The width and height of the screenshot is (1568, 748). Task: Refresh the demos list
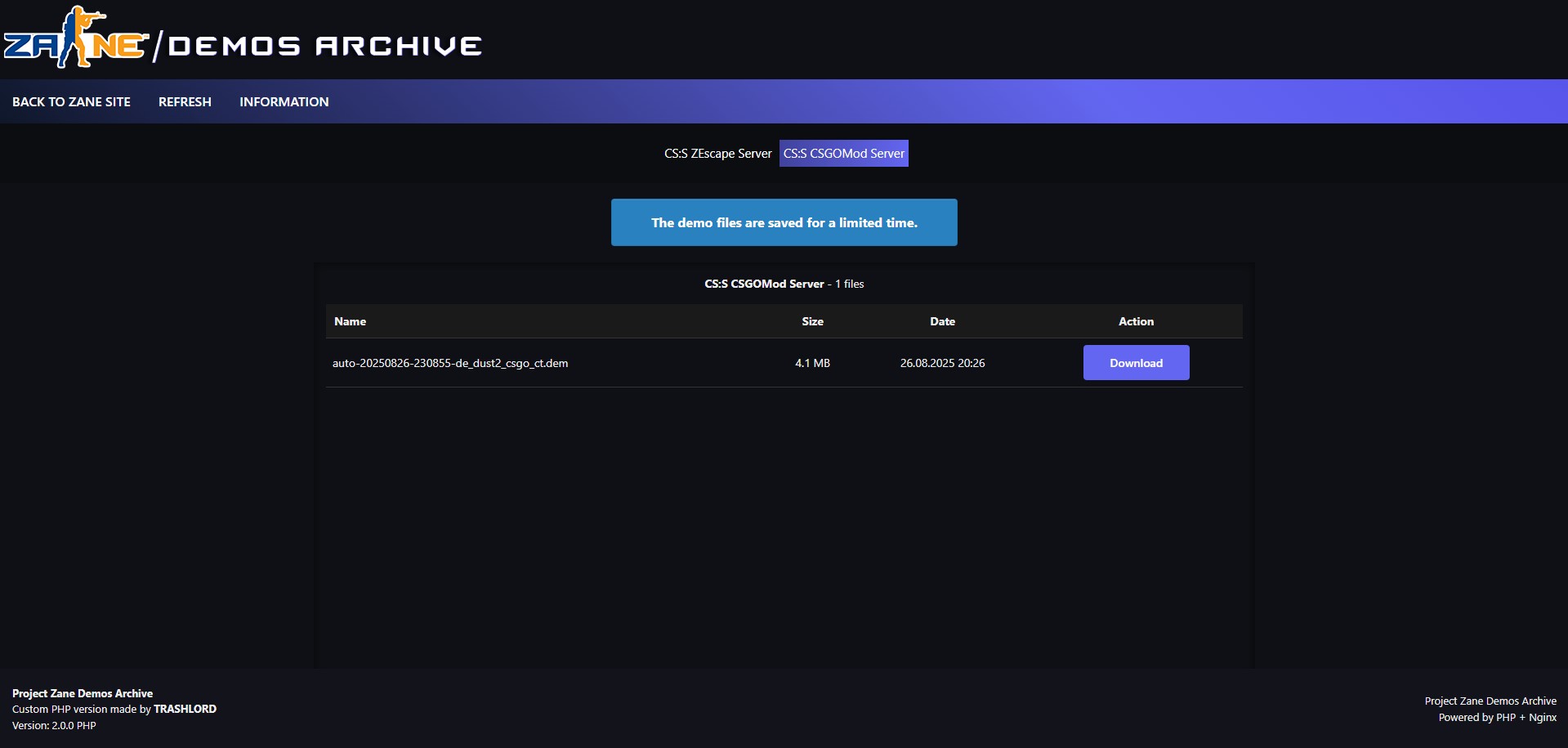185,101
